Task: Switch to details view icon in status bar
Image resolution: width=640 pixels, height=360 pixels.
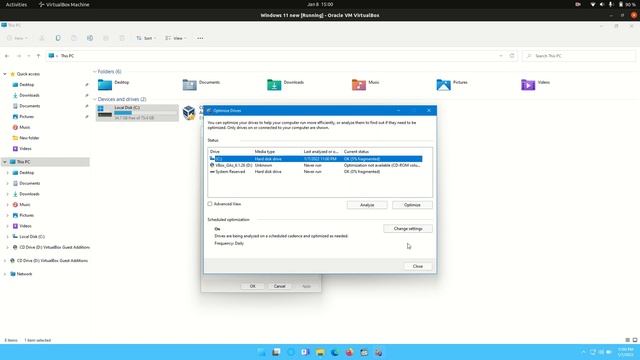Action: (x=627, y=340)
